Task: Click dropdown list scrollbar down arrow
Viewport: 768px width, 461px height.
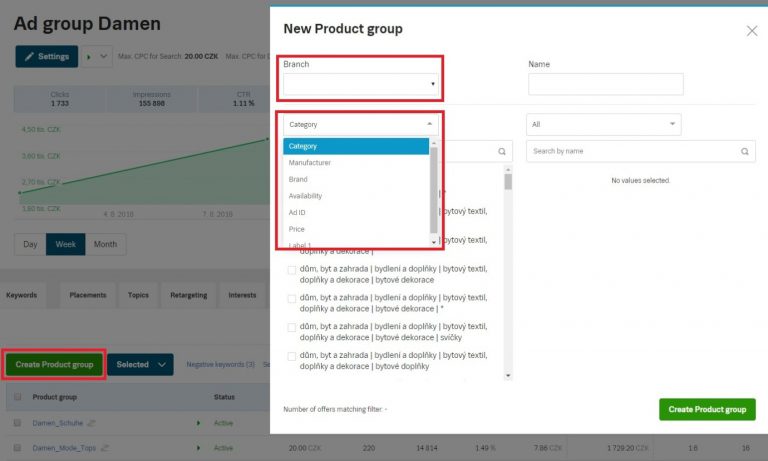Action: [x=433, y=242]
